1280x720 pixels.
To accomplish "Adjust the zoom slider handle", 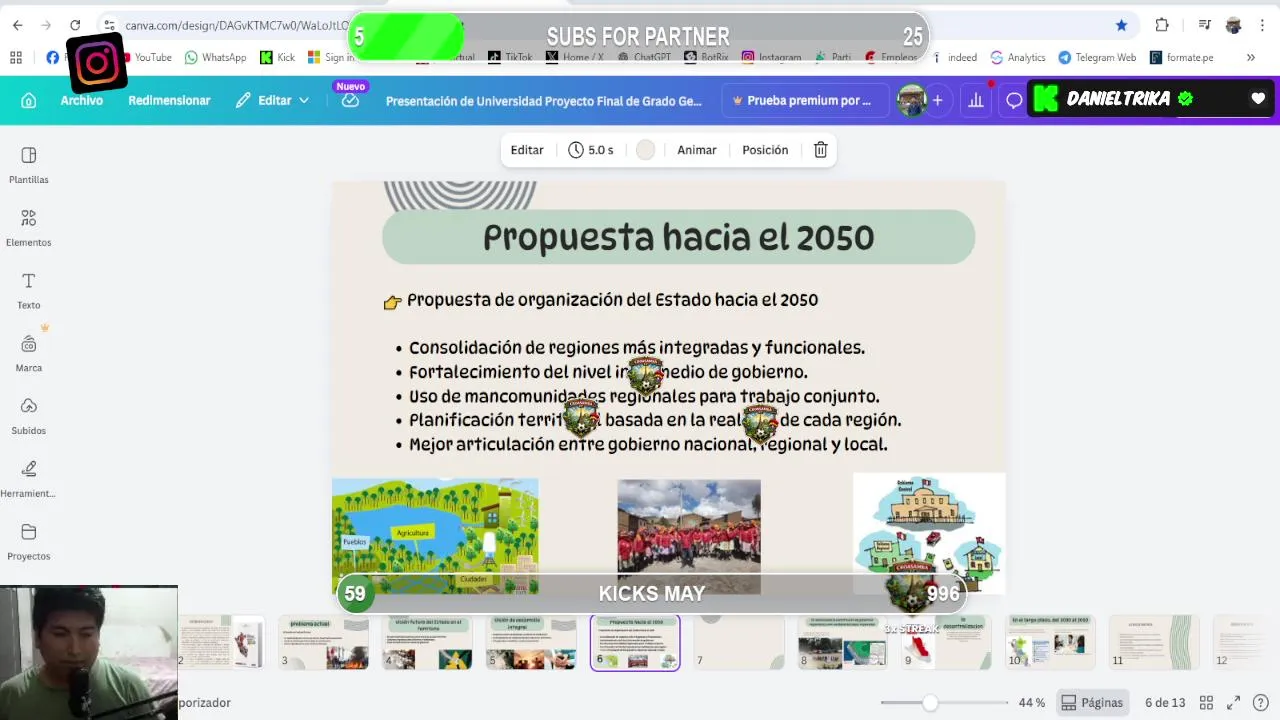I will click(x=930, y=703).
